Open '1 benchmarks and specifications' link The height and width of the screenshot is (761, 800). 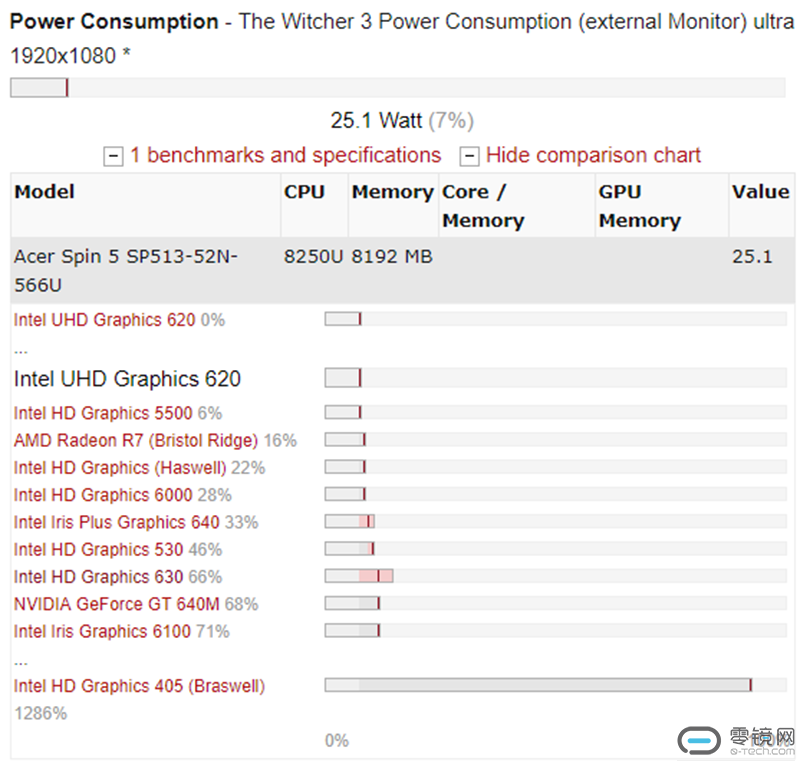pyautogui.click(x=286, y=155)
